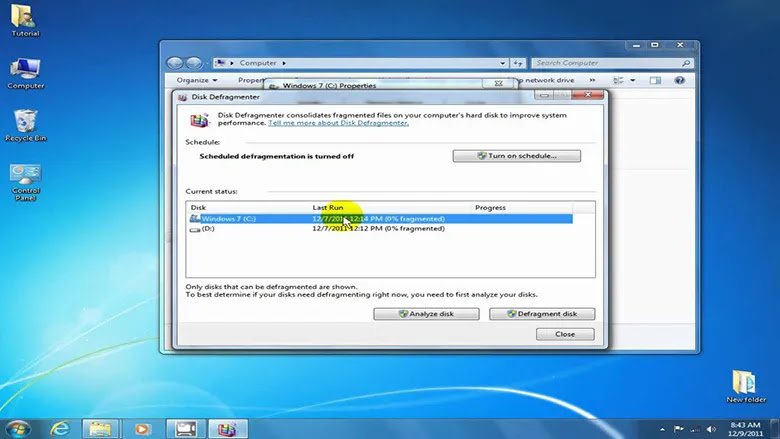Open the network status tray icon

click(x=695, y=429)
